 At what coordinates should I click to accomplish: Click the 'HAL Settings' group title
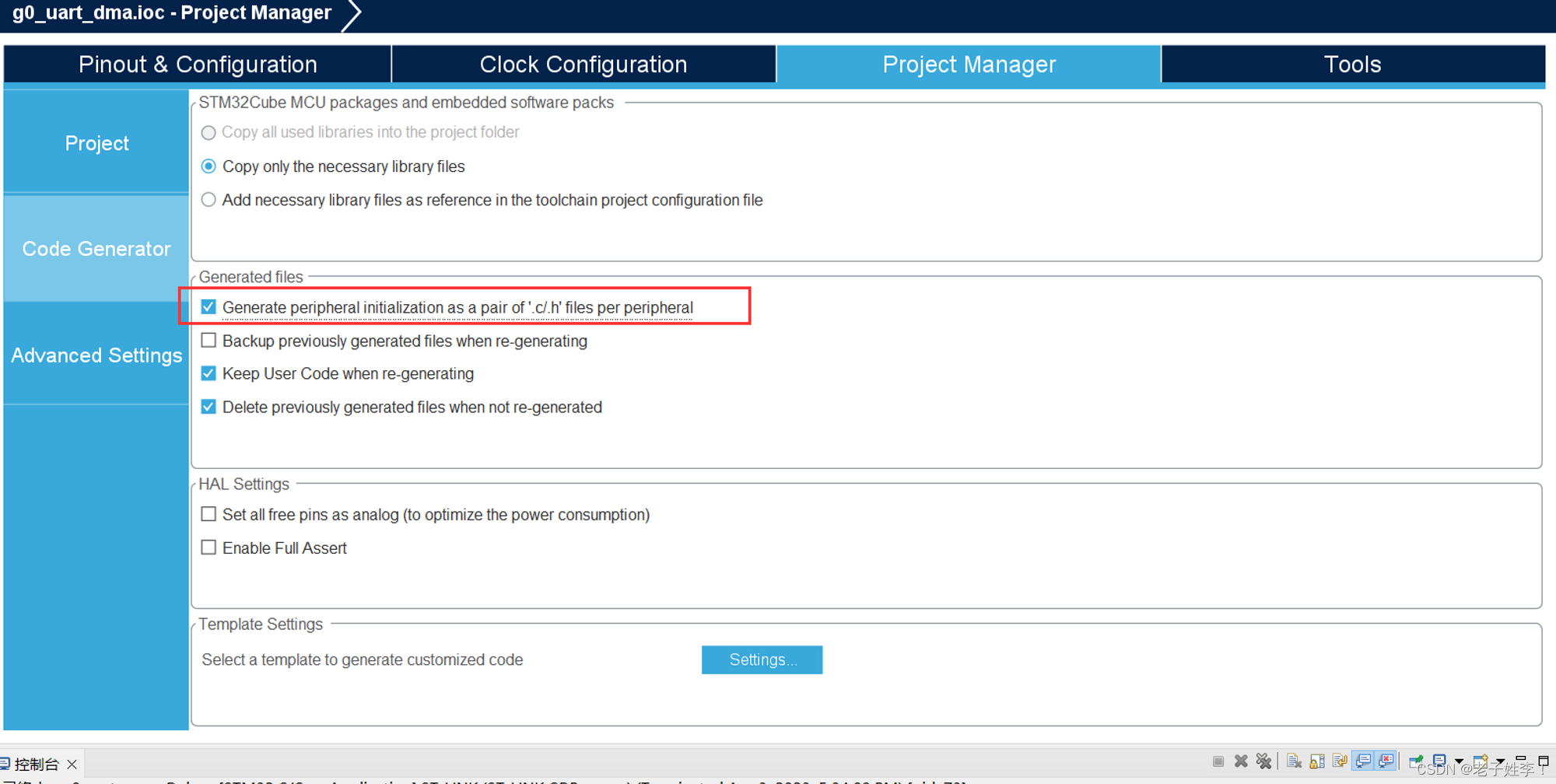(x=244, y=484)
